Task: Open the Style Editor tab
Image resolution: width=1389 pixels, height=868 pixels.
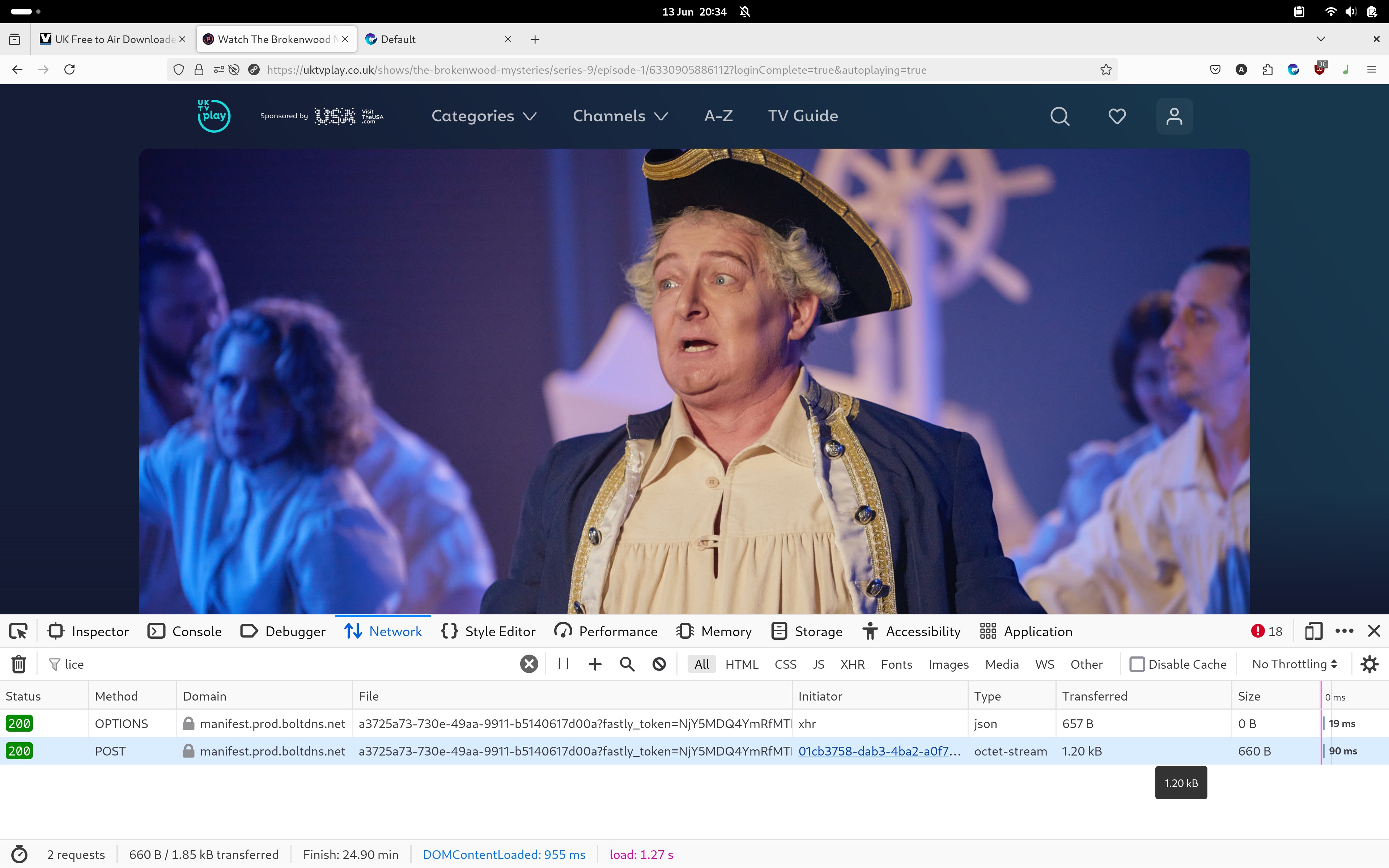Action: point(488,631)
